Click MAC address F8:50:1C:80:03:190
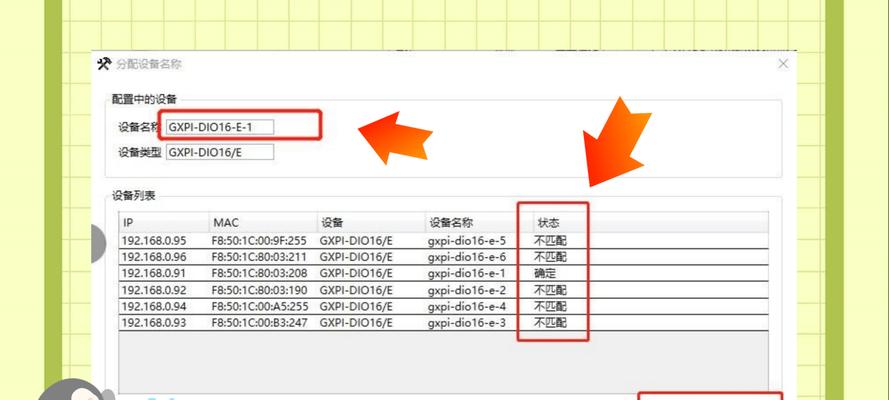 pos(259,290)
